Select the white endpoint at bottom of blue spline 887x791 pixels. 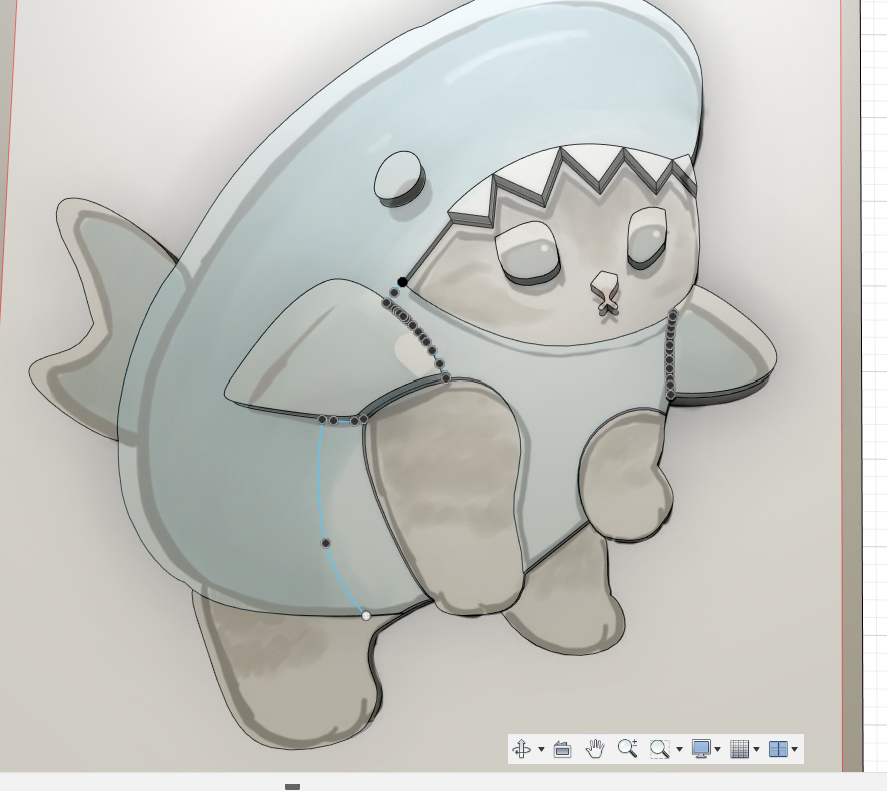pyautogui.click(x=366, y=616)
